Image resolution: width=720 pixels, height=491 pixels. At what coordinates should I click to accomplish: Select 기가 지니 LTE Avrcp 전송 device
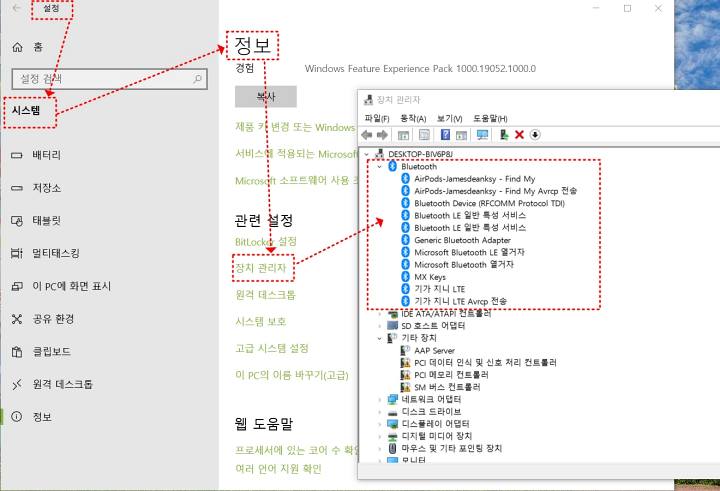[x=461, y=302]
